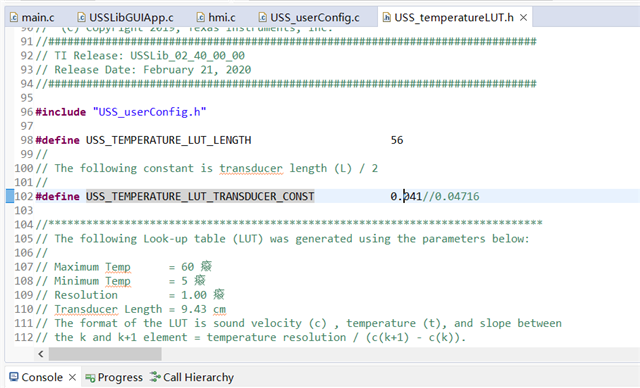
Task: Click the blue marker beside line 102
Action: (10, 196)
